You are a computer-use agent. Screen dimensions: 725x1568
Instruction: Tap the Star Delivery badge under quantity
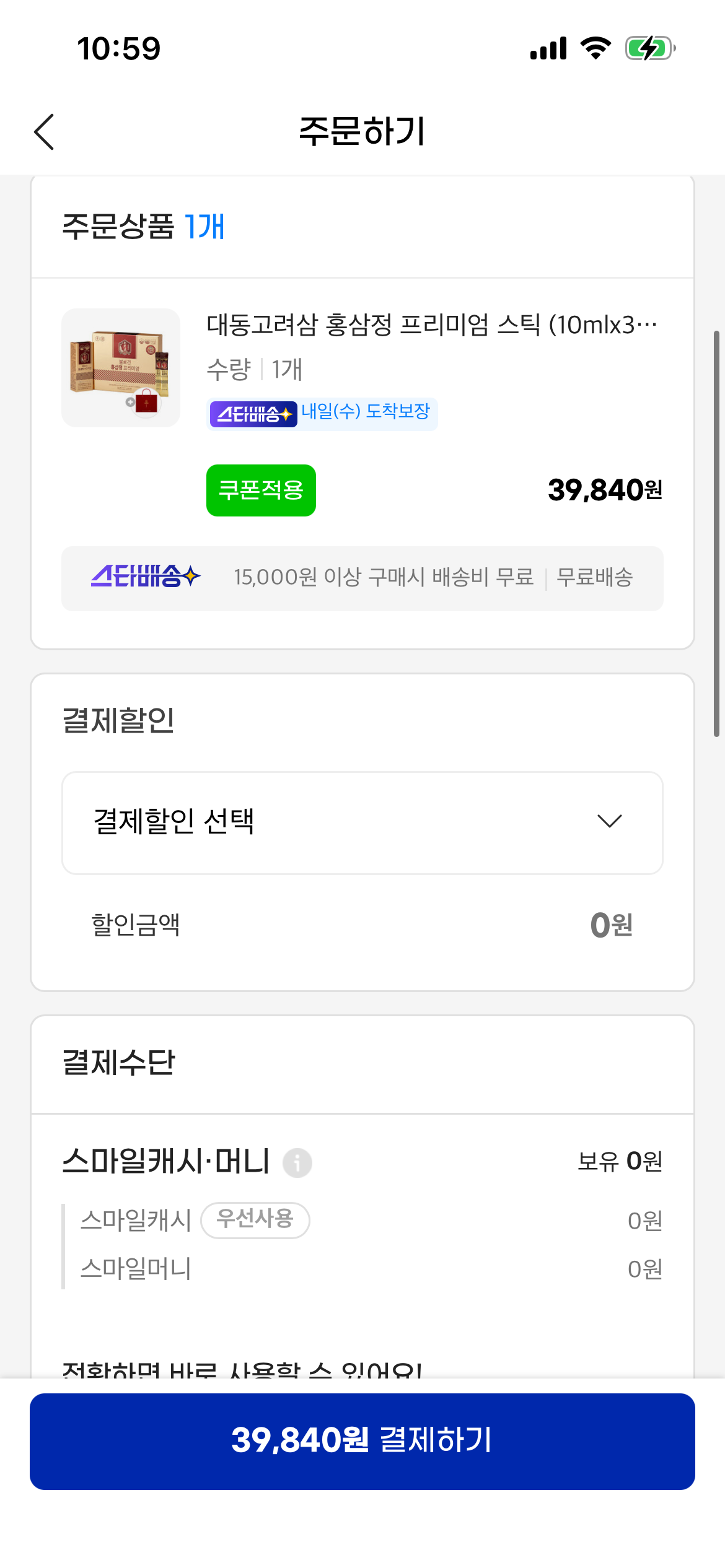[253, 414]
